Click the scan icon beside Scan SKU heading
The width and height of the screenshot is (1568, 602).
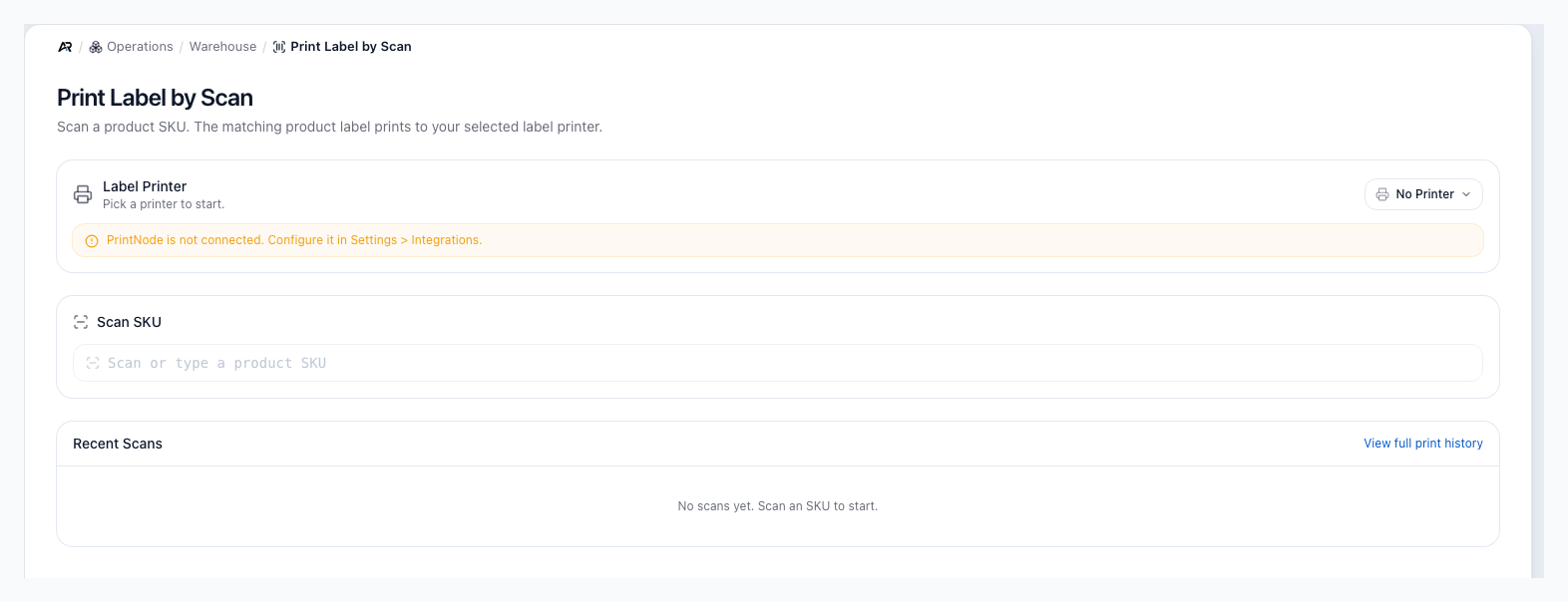pyautogui.click(x=81, y=322)
